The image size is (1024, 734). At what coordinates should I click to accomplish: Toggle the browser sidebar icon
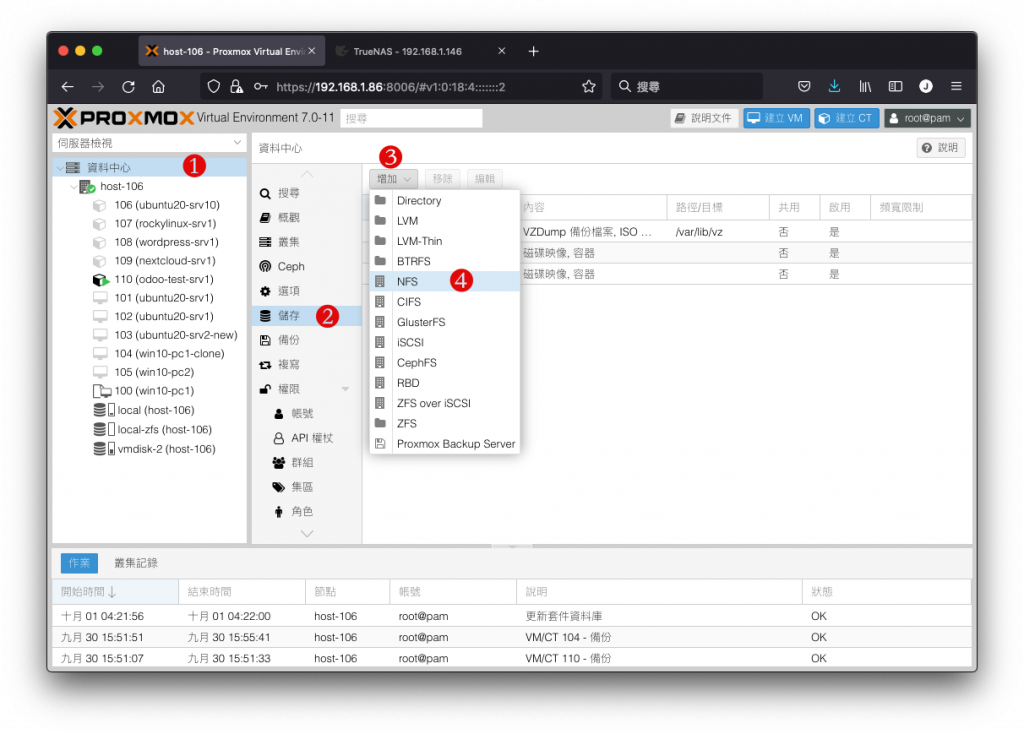(895, 86)
